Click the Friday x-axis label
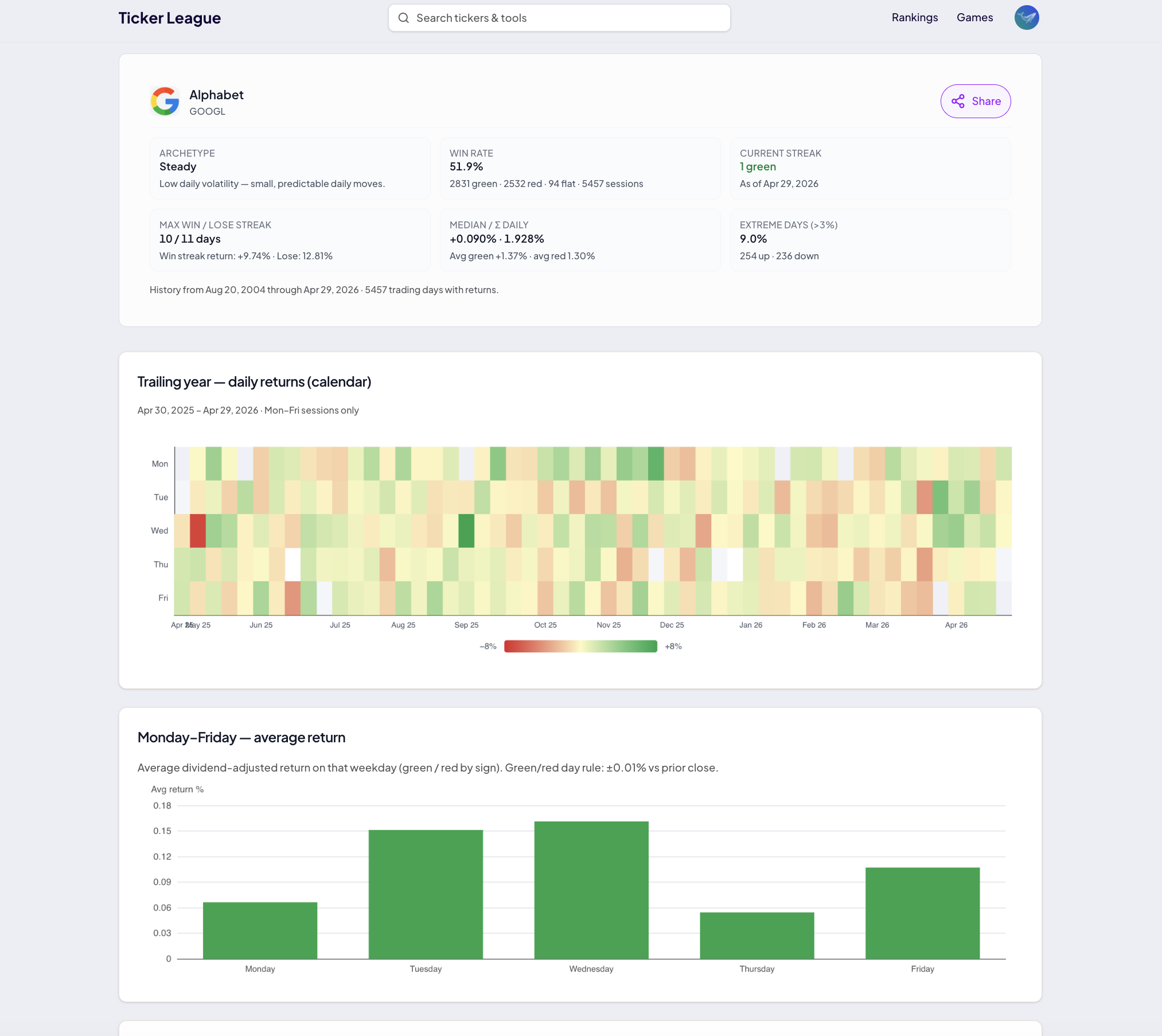 [x=923, y=969]
